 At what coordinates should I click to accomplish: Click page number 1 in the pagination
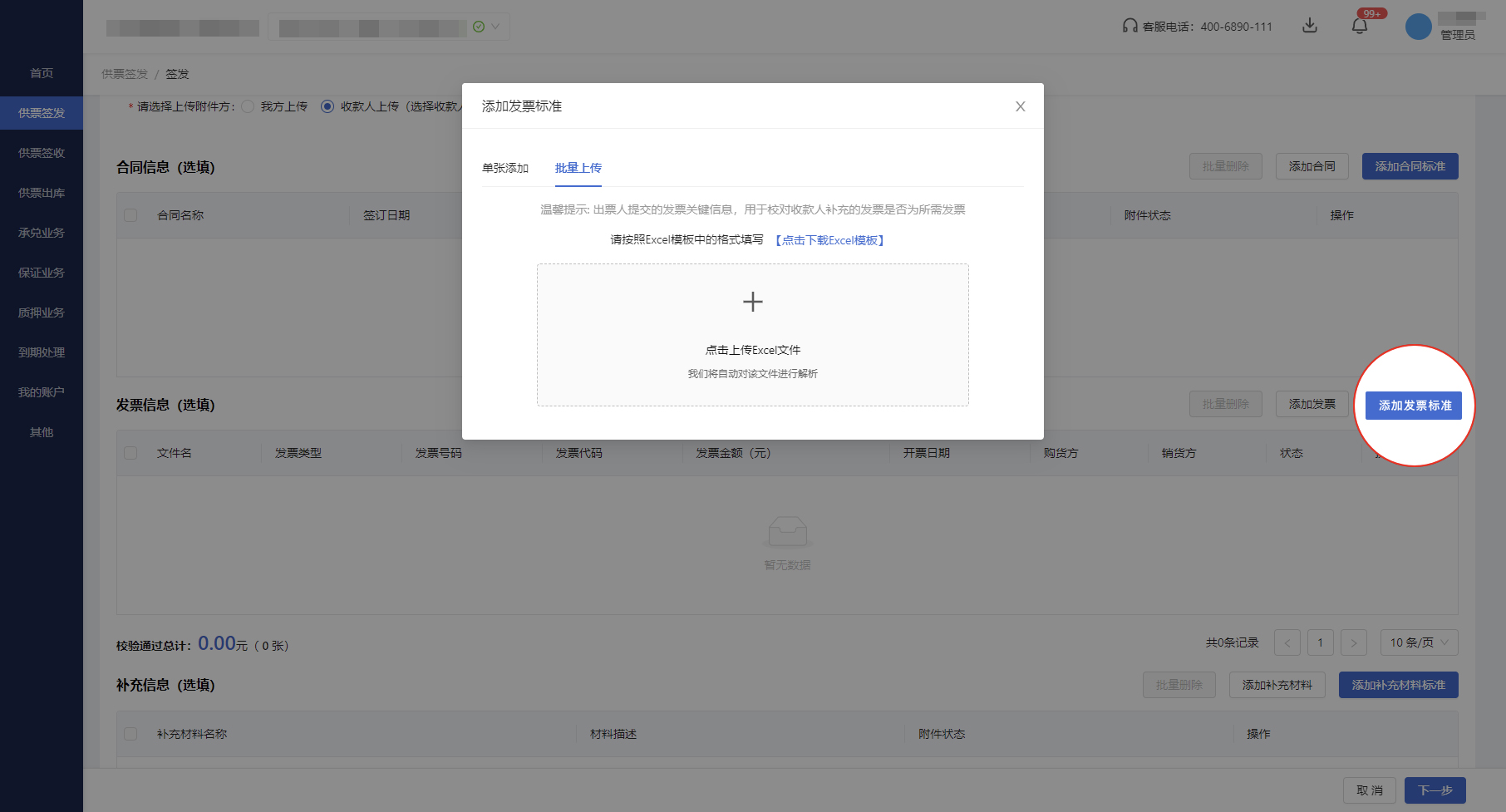click(1321, 642)
